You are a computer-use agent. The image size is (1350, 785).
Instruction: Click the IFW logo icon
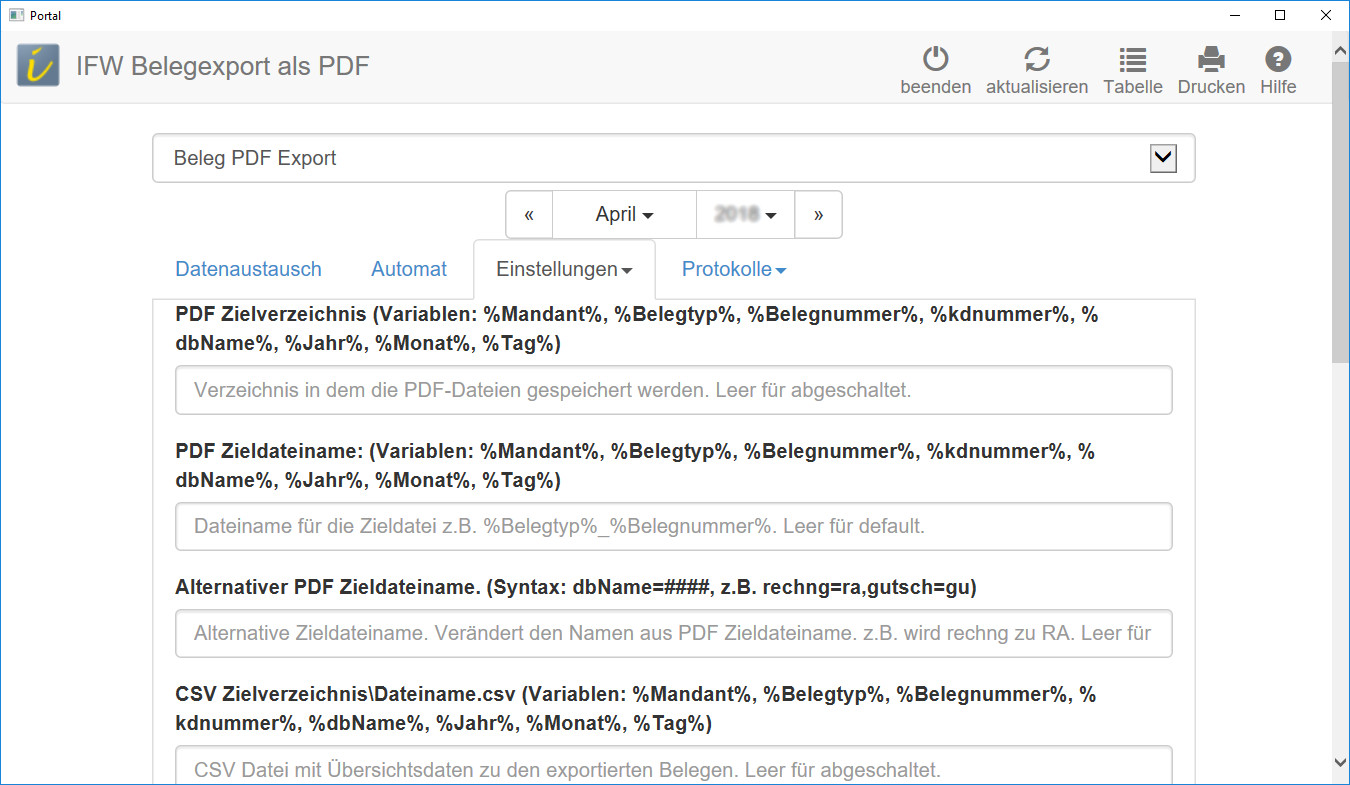pyautogui.click(x=38, y=66)
